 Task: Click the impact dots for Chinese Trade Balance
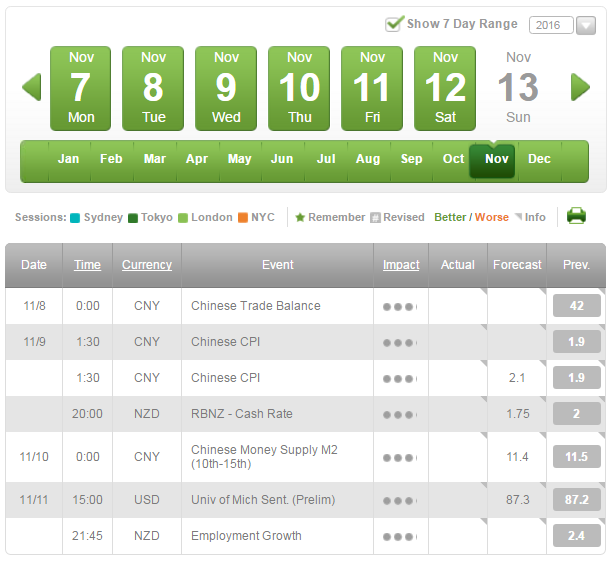(x=400, y=307)
